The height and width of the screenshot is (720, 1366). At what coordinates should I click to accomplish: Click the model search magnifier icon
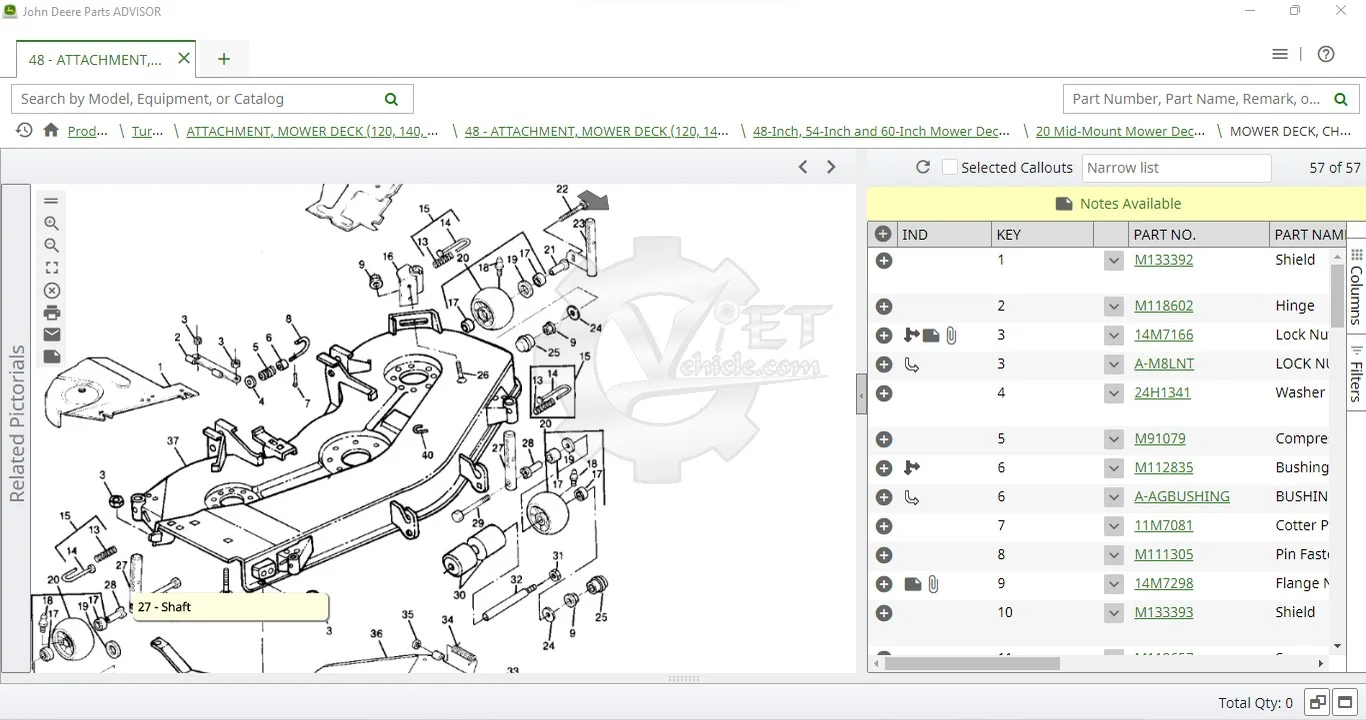coord(391,99)
